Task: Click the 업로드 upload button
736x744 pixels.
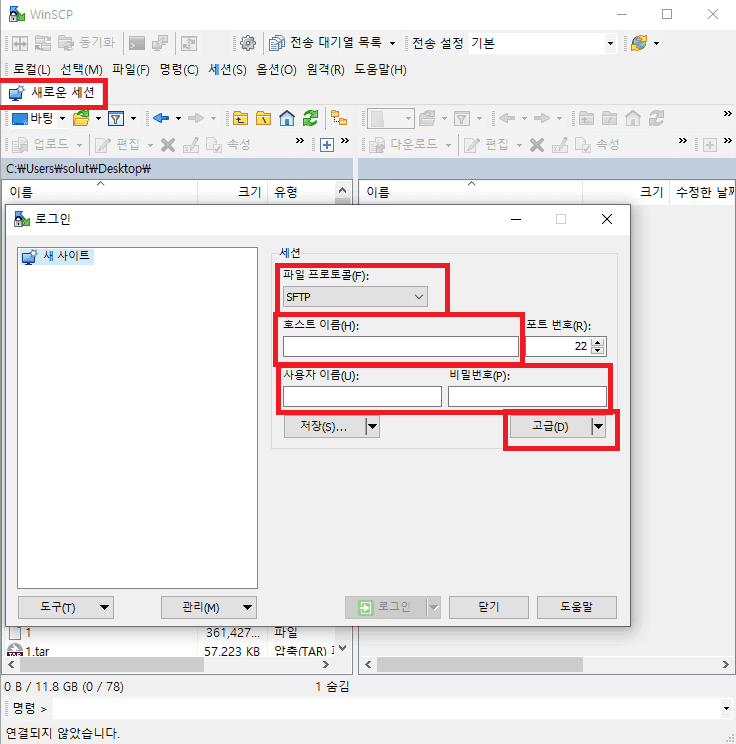Action: 41,145
